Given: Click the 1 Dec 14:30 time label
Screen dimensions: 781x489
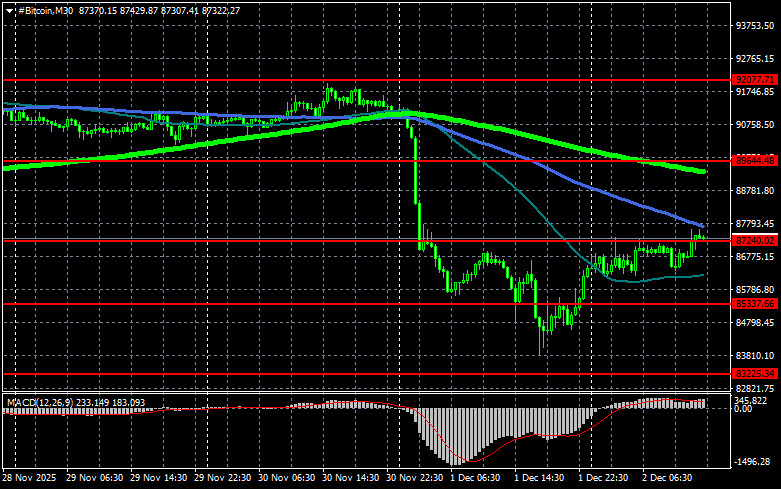Looking at the screenshot, I should 539,478.
